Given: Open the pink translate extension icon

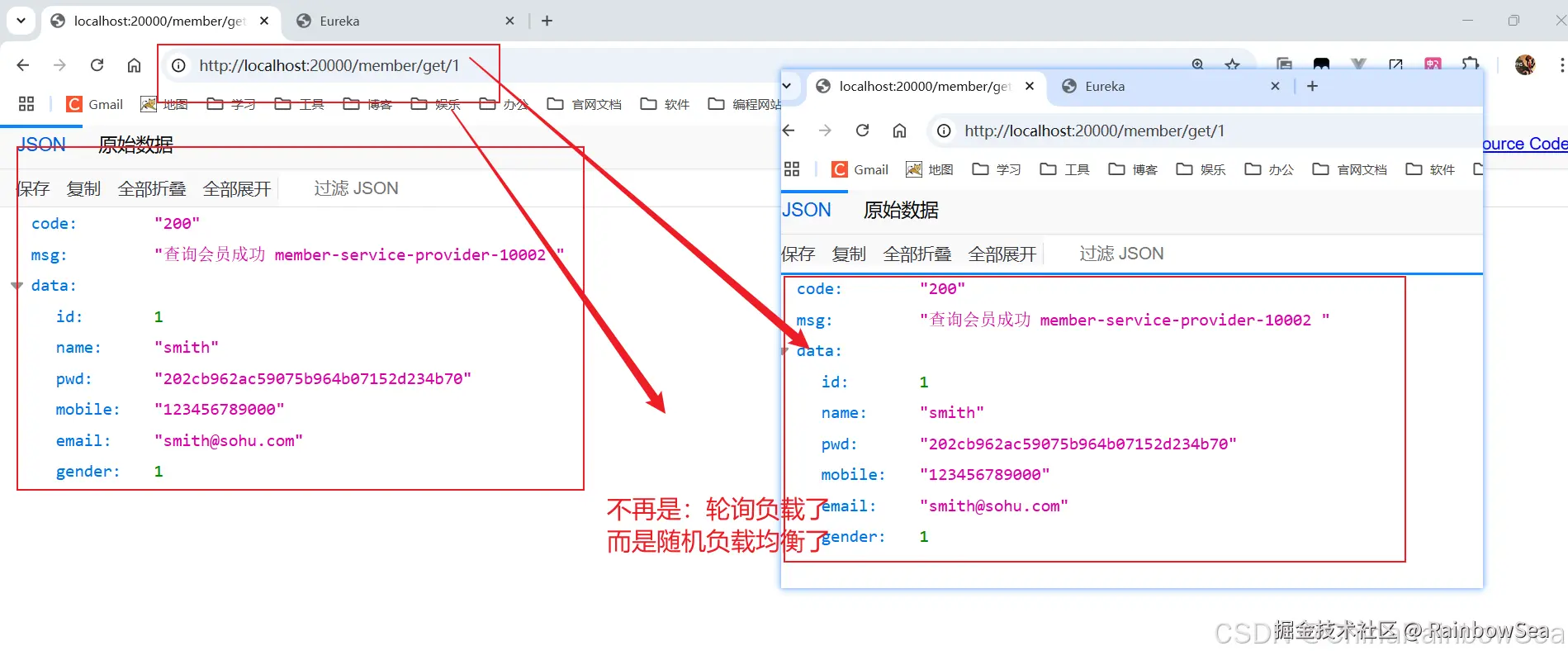Looking at the screenshot, I should point(1433,64).
